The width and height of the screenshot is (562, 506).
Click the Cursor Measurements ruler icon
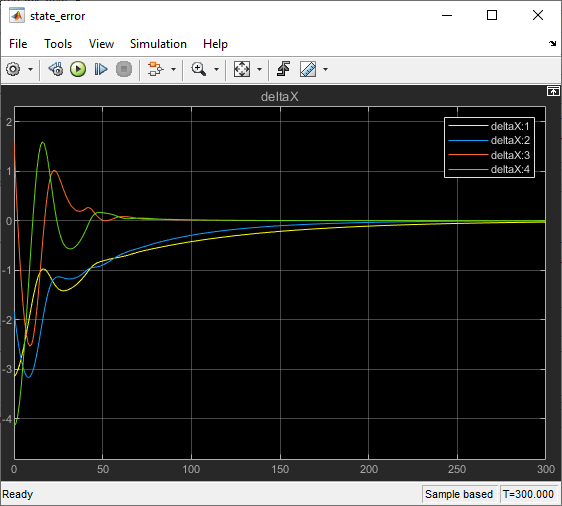308,69
